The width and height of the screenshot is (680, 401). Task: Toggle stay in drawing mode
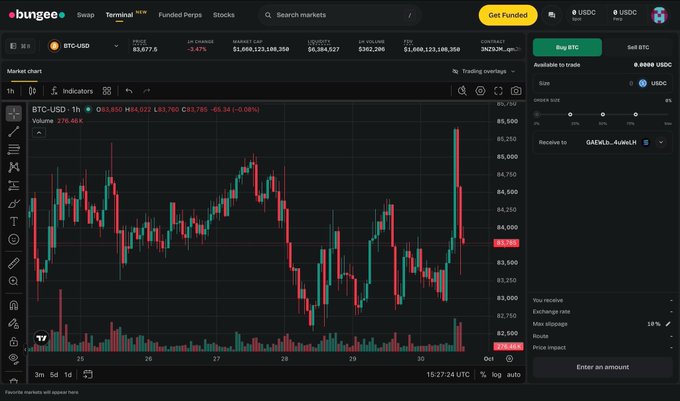click(x=14, y=323)
